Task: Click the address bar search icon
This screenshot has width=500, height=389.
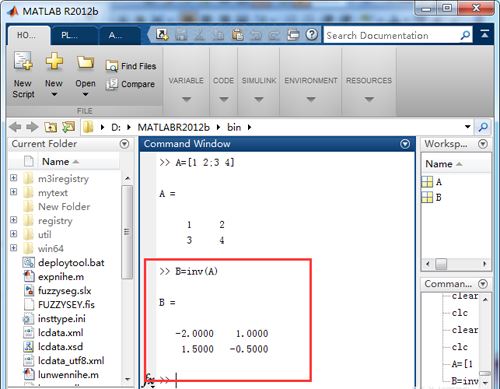Action: (483, 127)
